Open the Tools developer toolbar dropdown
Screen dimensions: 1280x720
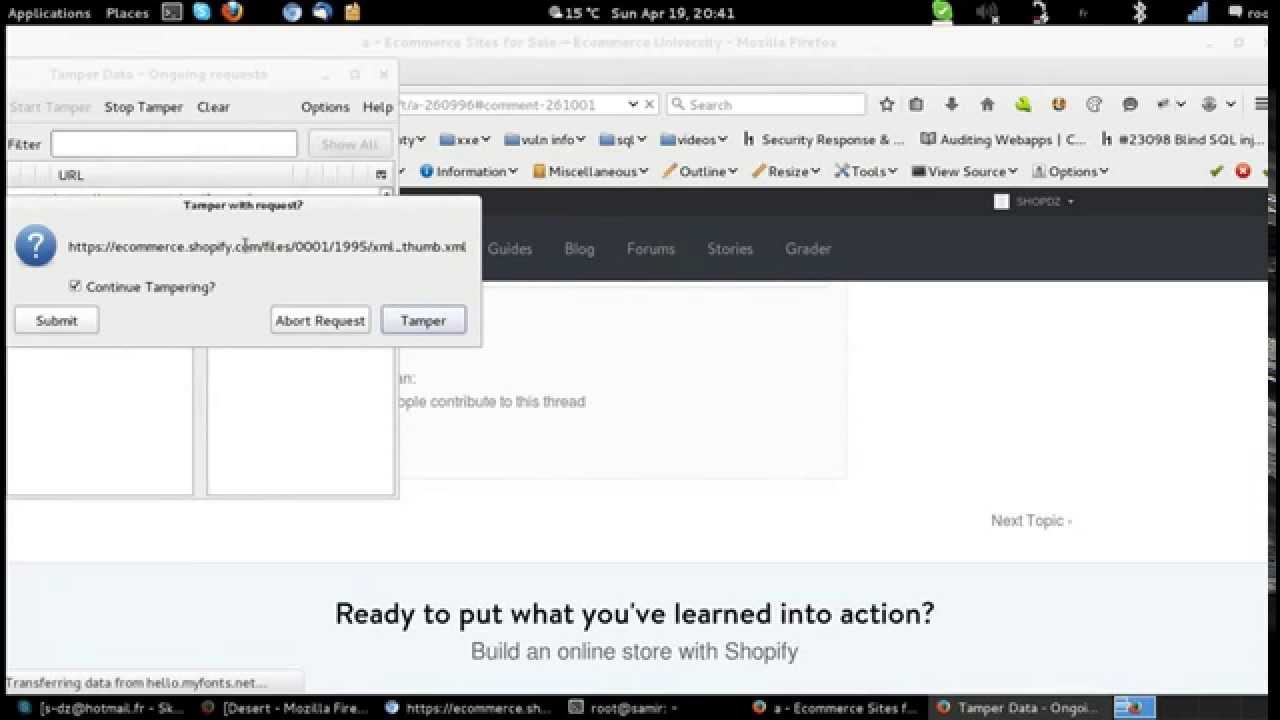tap(866, 171)
